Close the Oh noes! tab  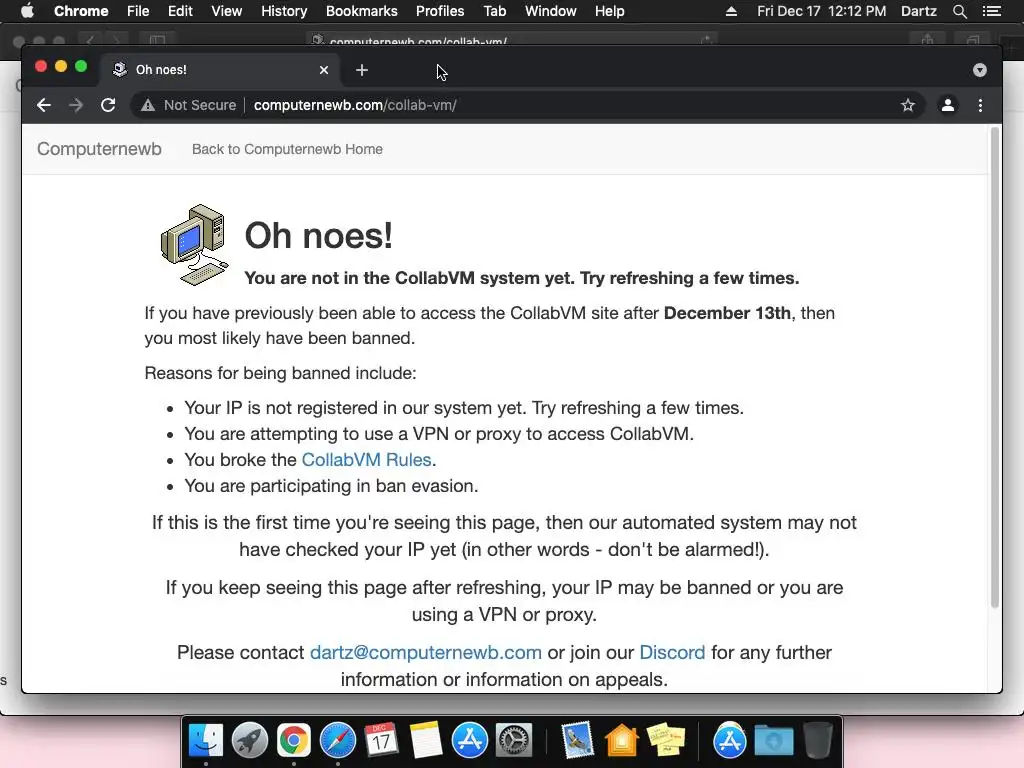click(x=324, y=70)
